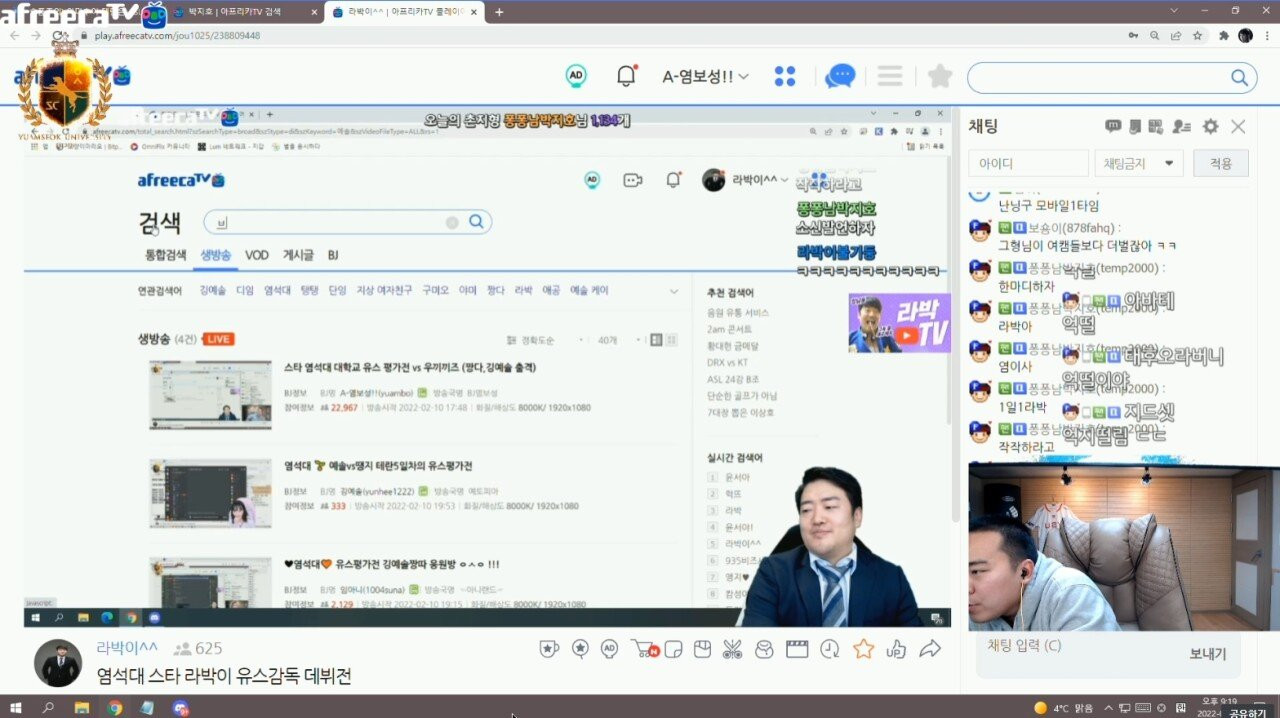1280x718 pixels.
Task: Click the UP thumbs-up recommend icon
Action: [897, 649]
